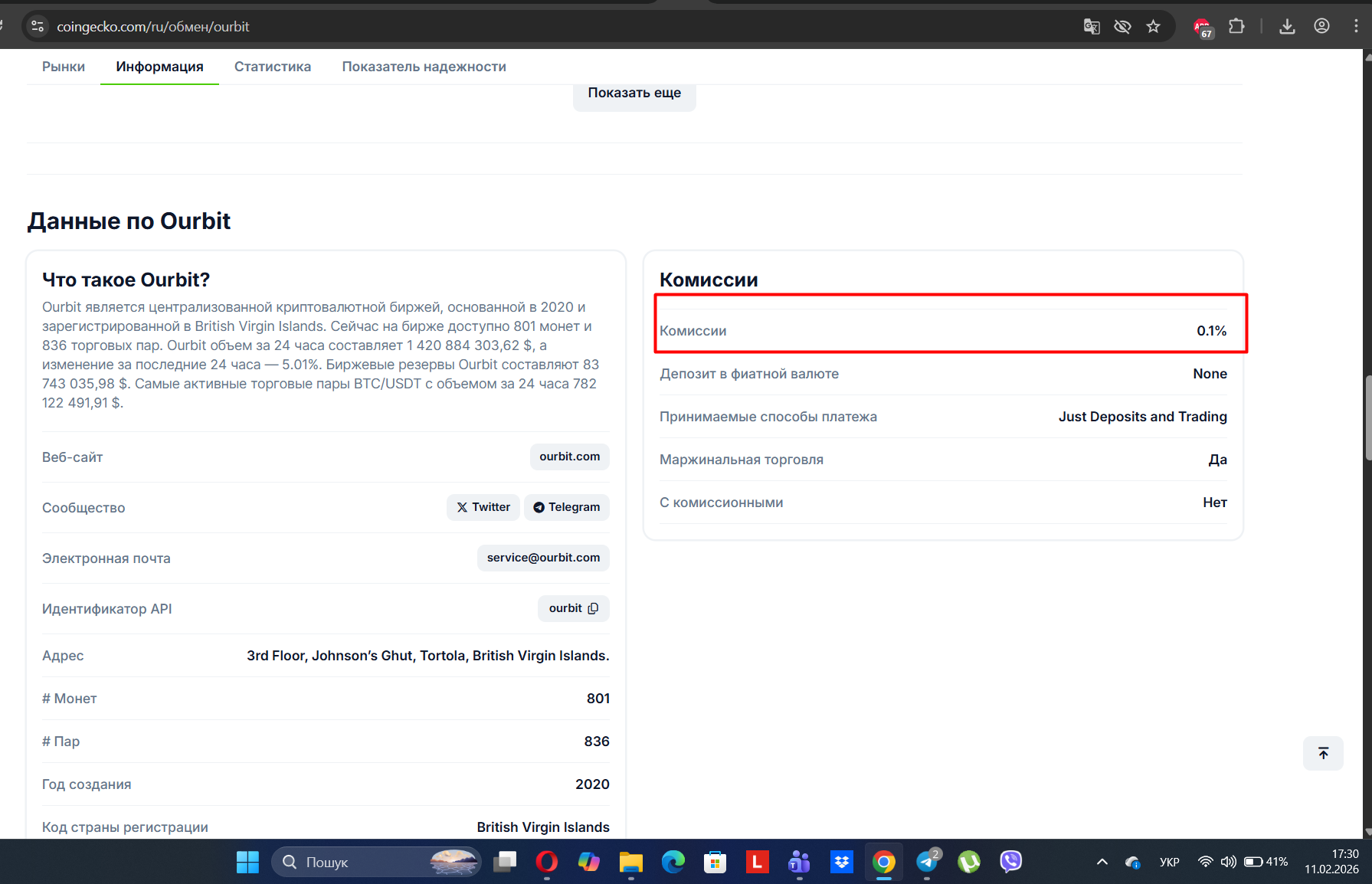Image resolution: width=1372 pixels, height=884 pixels.
Task: Click the Депозит в фиатной валюте value None
Action: pos(1210,374)
